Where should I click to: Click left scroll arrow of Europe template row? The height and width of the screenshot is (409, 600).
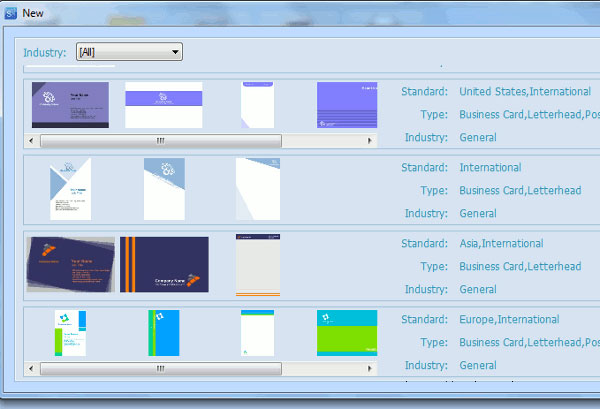(31, 369)
